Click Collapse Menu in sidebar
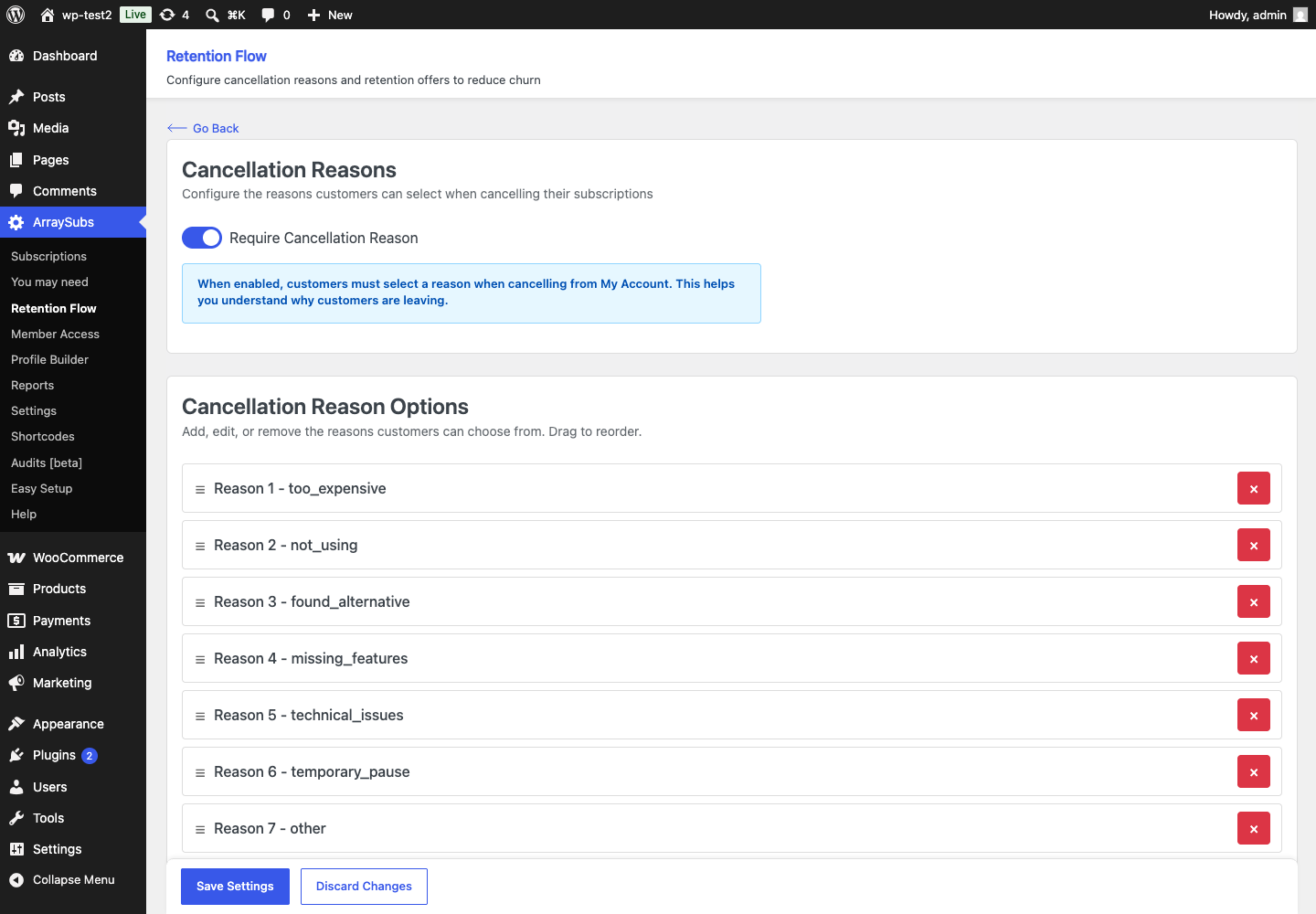The width and height of the screenshot is (1316, 914). [x=73, y=880]
